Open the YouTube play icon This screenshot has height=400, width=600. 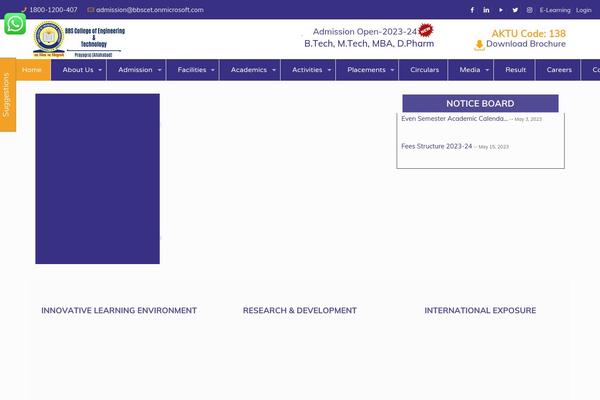tap(501, 10)
